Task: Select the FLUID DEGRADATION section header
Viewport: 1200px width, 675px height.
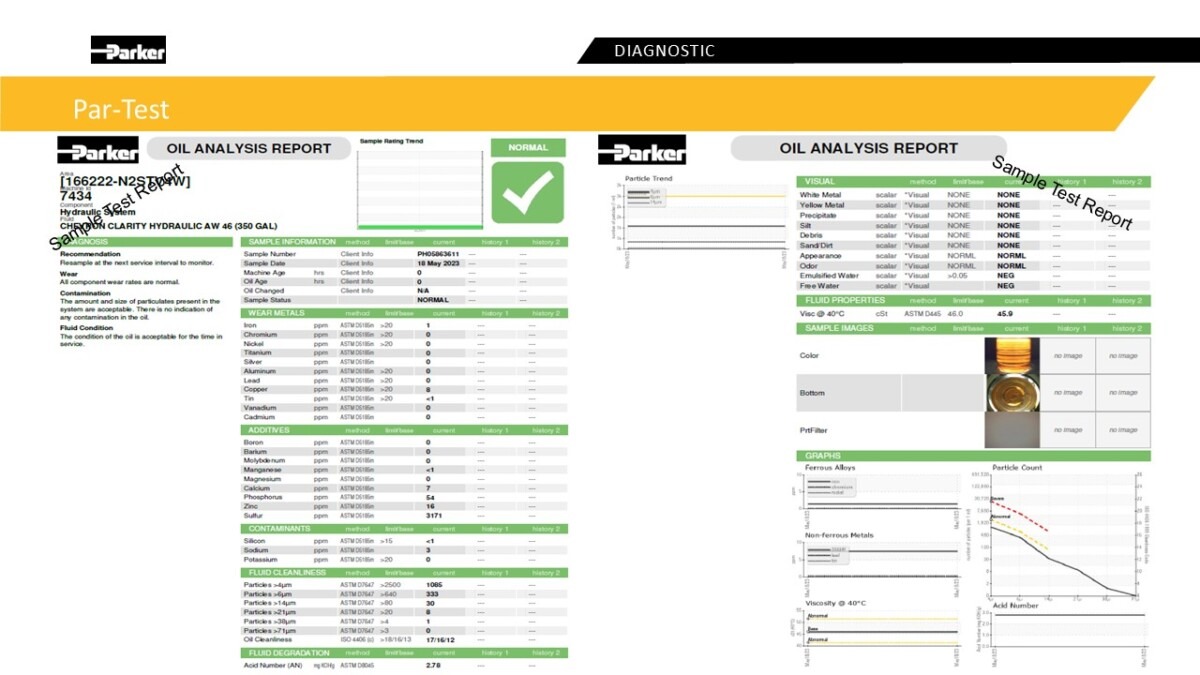Action: pyautogui.click(x=406, y=653)
